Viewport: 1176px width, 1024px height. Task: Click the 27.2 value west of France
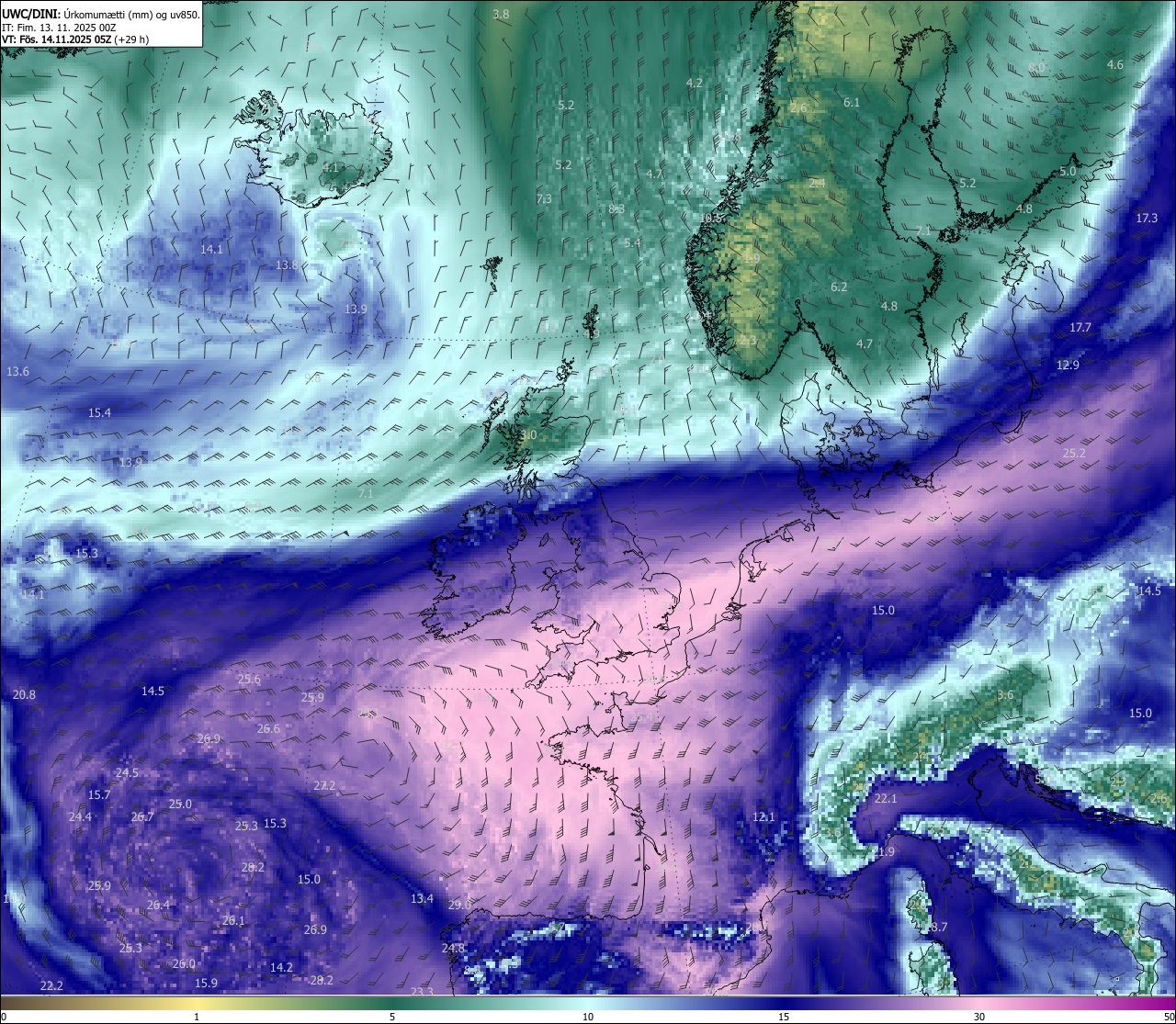click(x=324, y=786)
